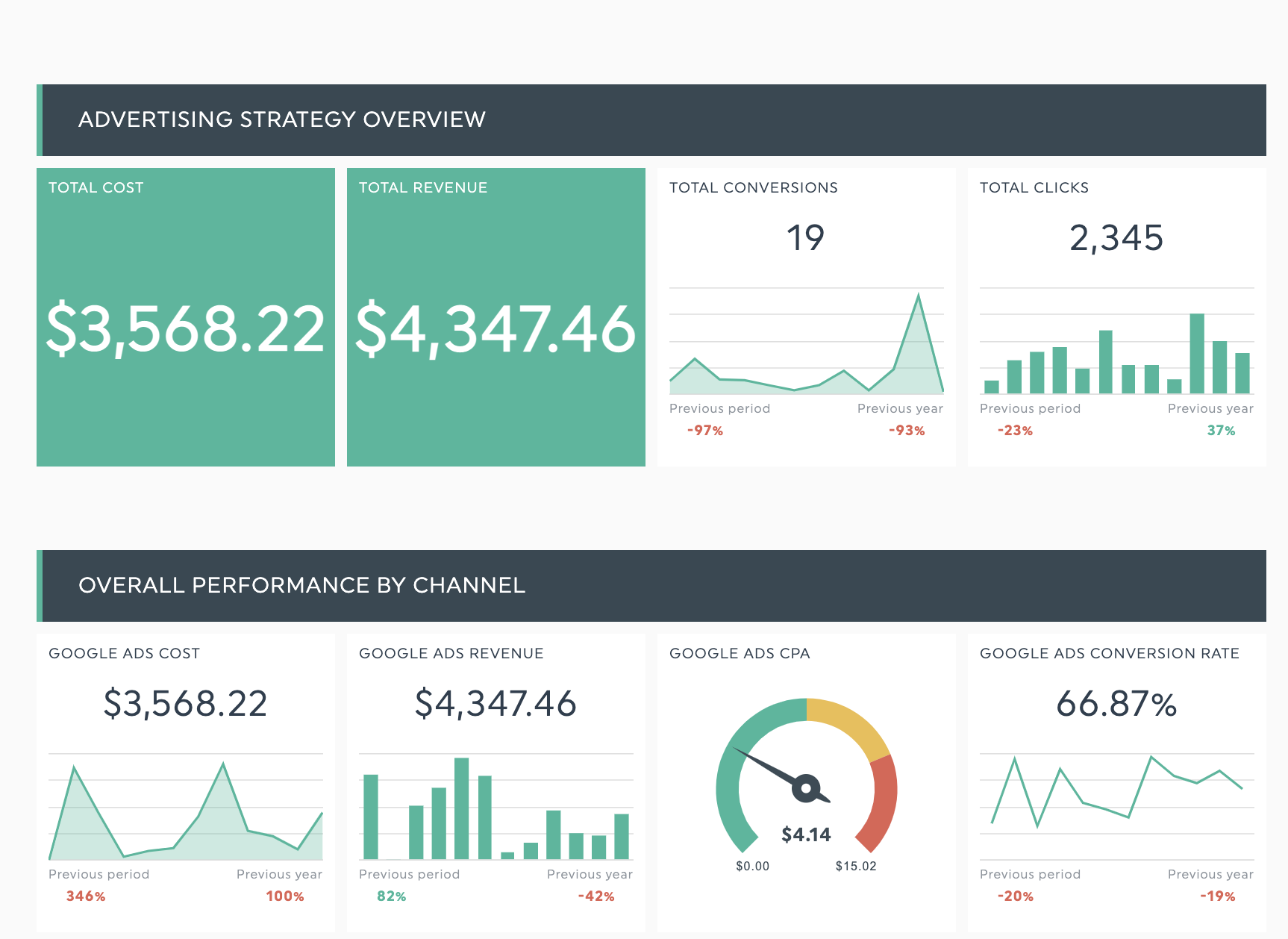The height and width of the screenshot is (939, 1288).
Task: Click Google Ads Cost previous period 346%
Action: point(86,896)
